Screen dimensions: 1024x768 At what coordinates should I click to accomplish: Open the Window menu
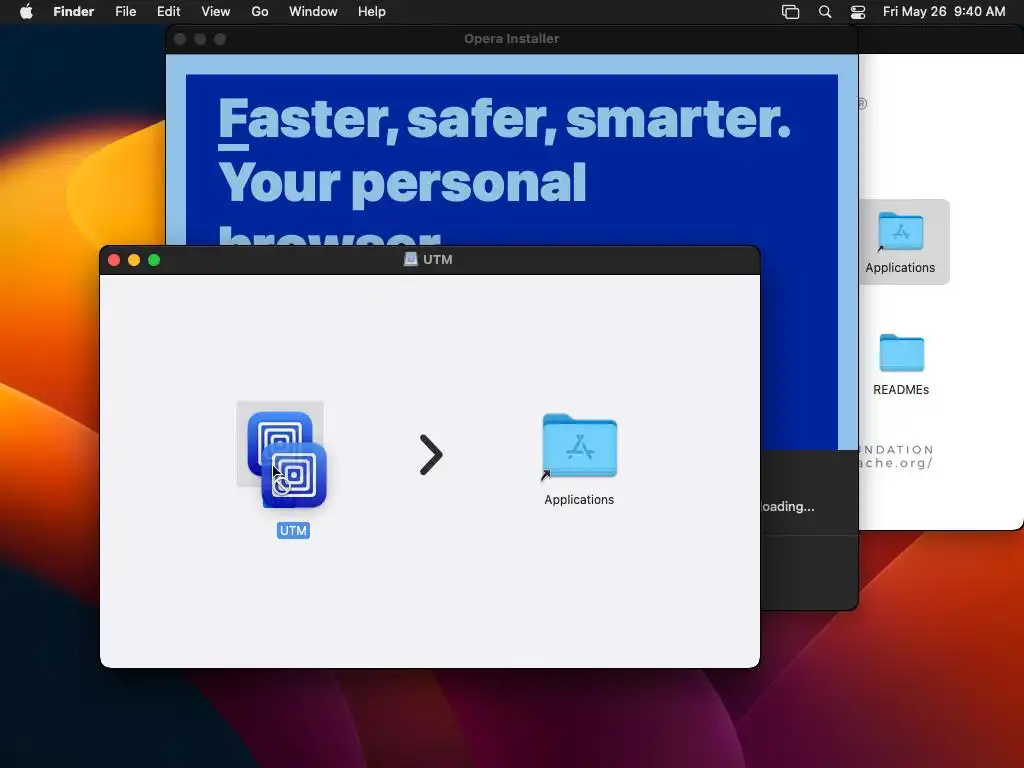click(313, 12)
